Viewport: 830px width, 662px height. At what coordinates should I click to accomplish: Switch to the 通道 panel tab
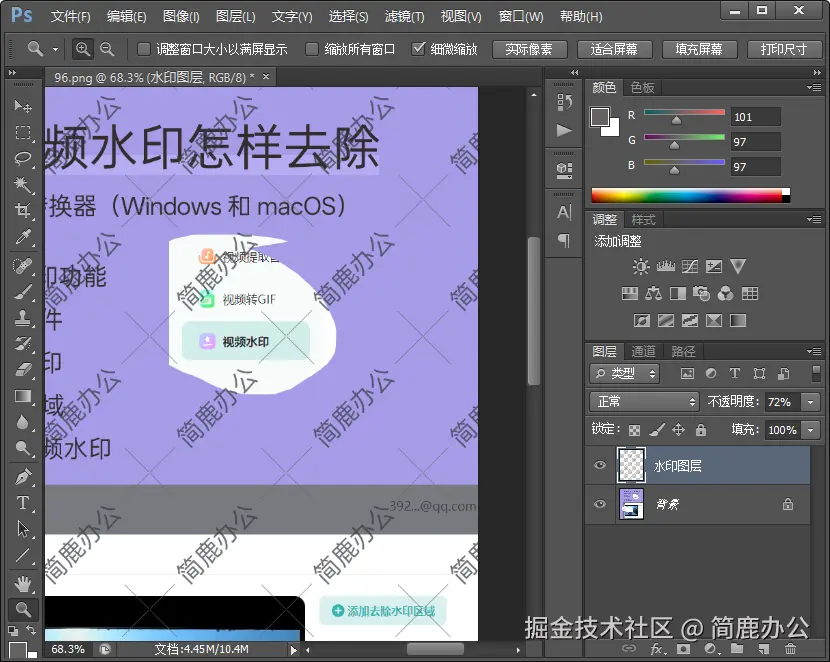(646, 351)
